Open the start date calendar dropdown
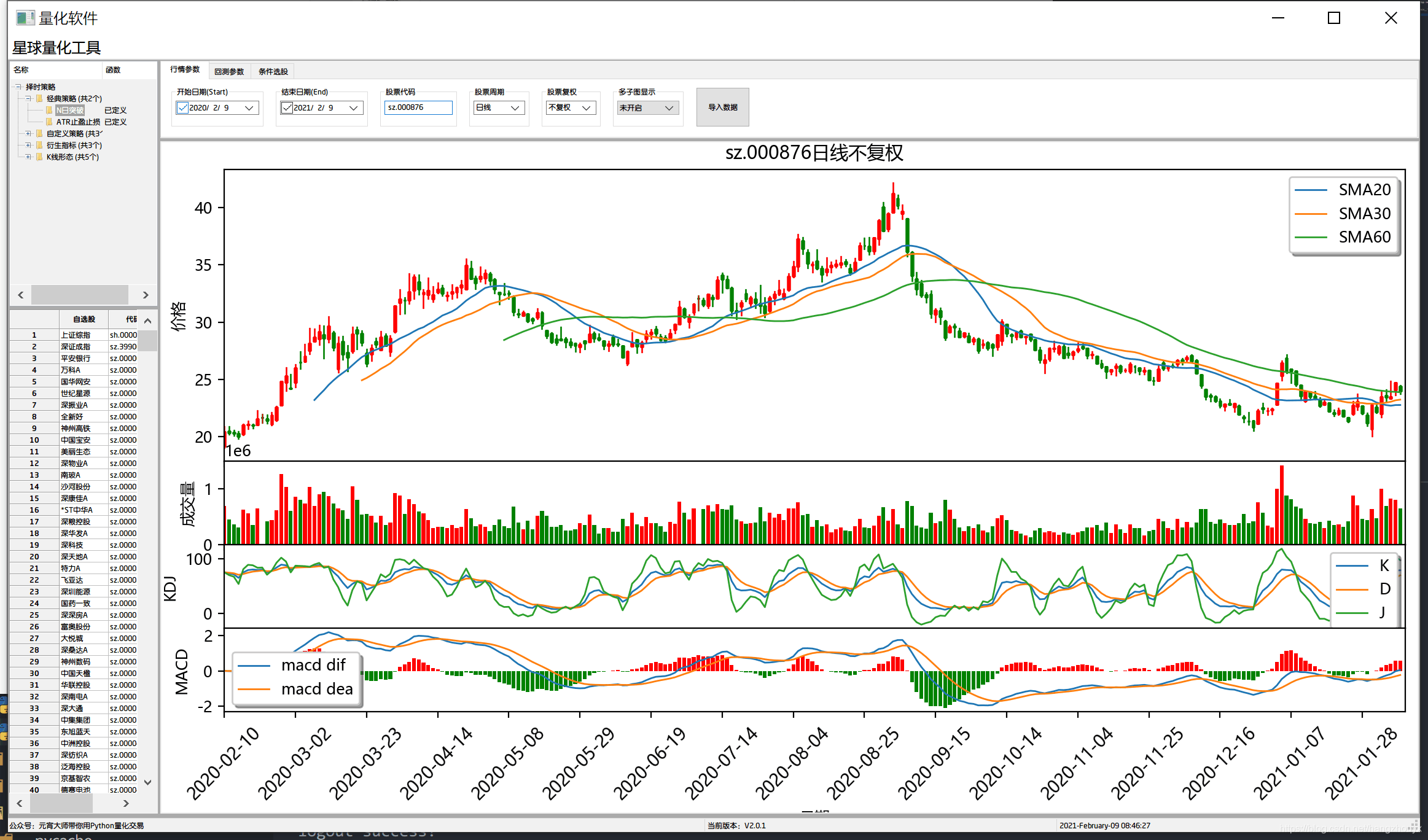This screenshot has width=1428, height=840. (249, 108)
